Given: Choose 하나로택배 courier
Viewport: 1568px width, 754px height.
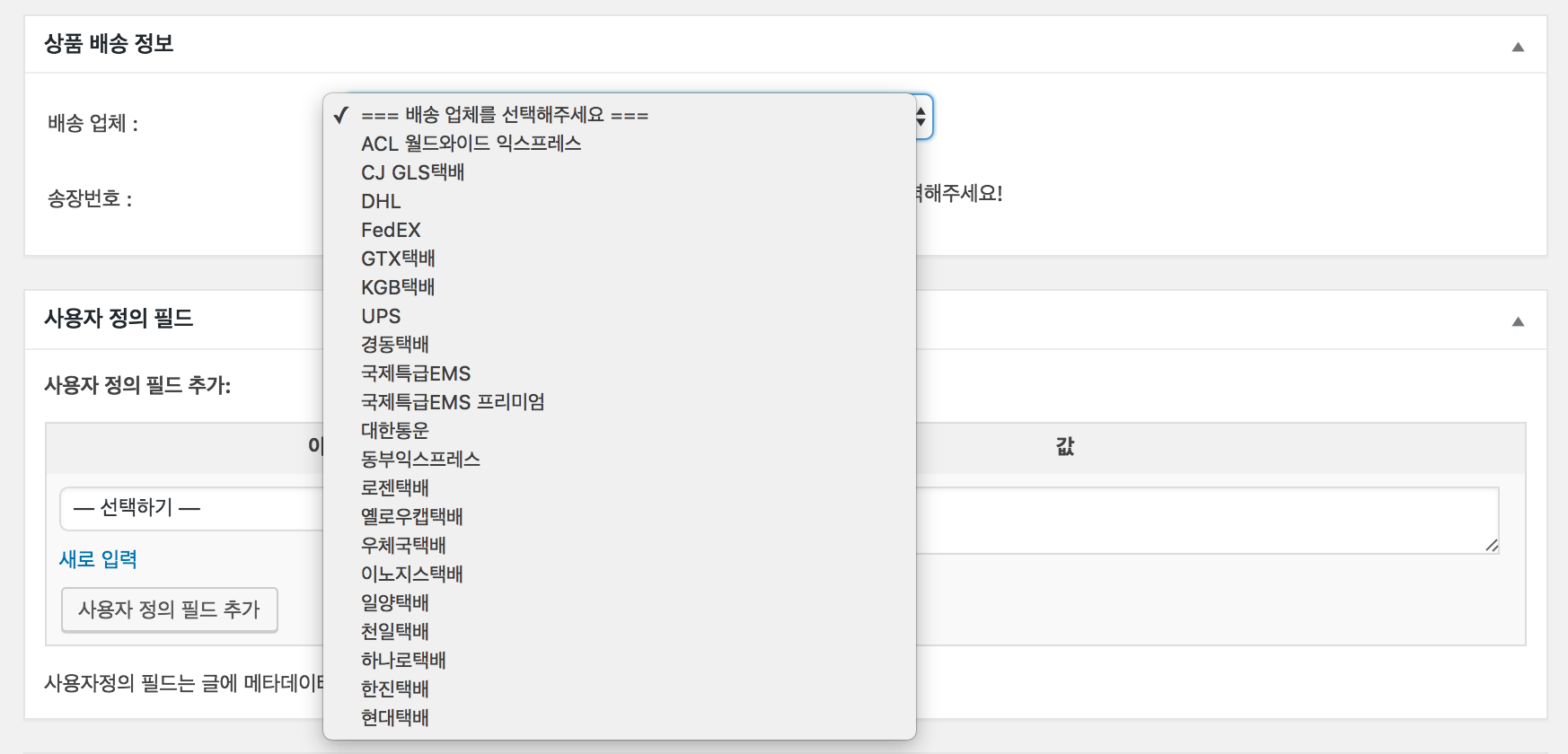Looking at the screenshot, I should (x=619, y=661).
